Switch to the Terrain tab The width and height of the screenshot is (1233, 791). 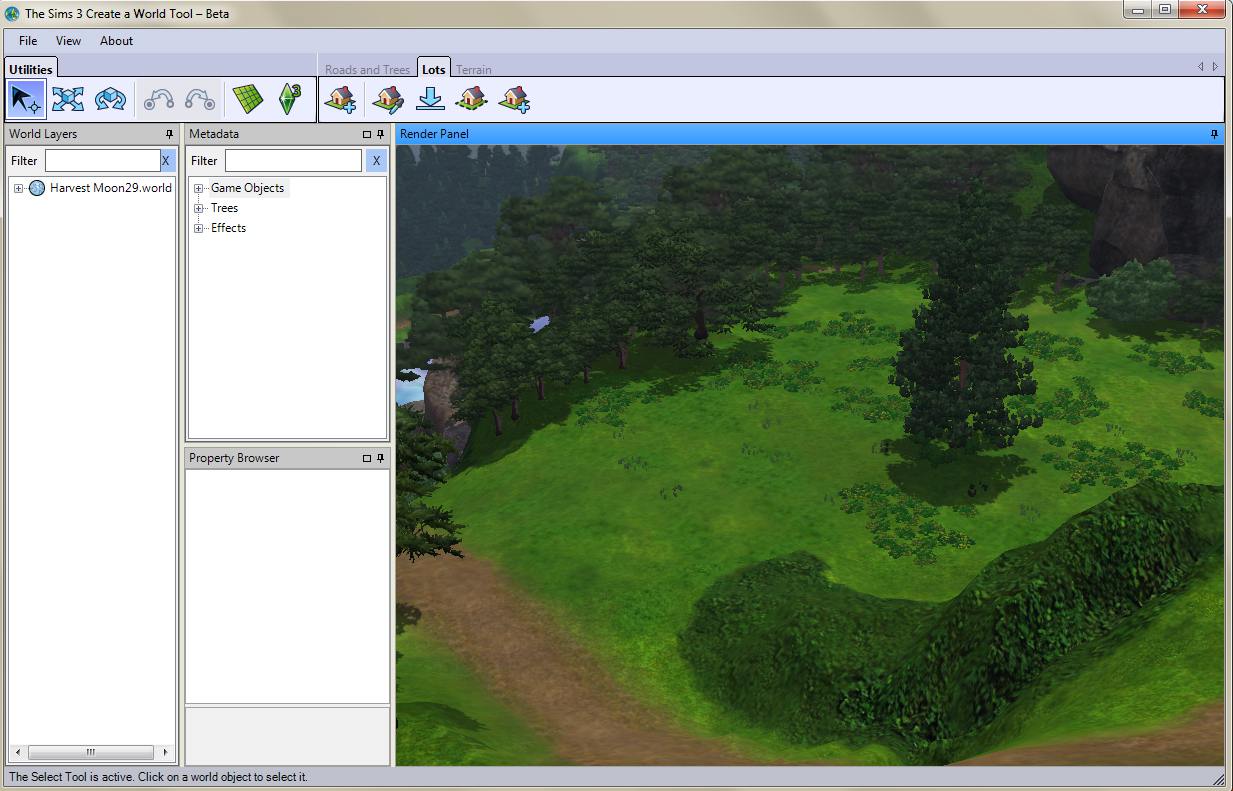click(x=473, y=69)
